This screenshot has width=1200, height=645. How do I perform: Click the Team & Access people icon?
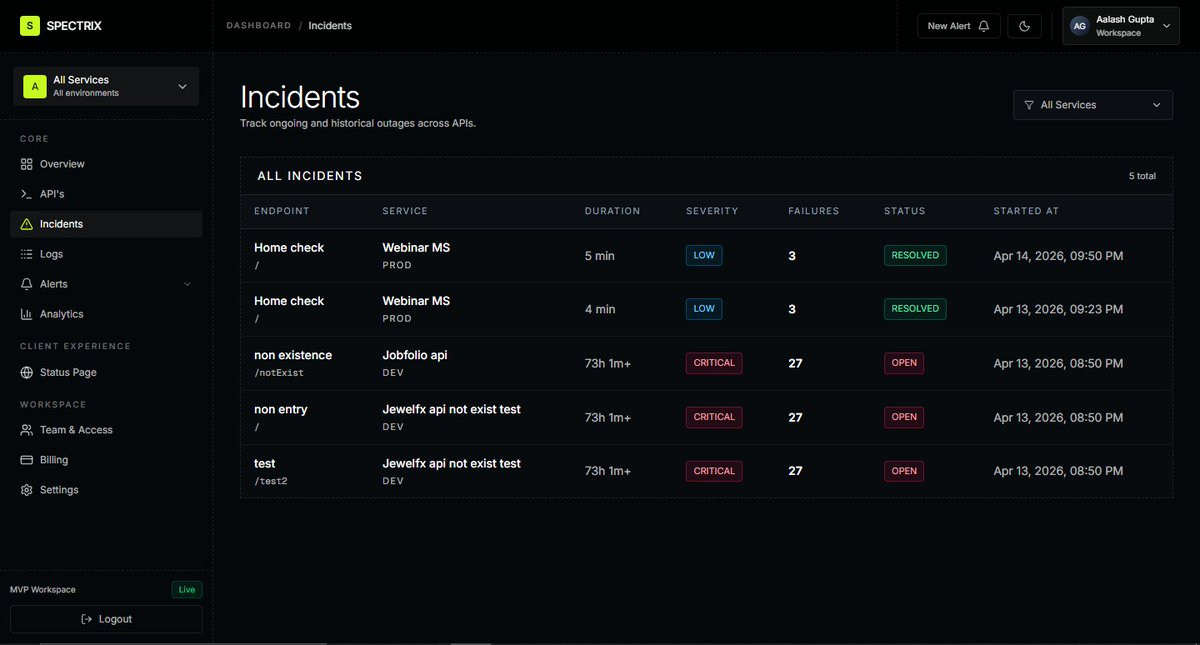click(27, 430)
